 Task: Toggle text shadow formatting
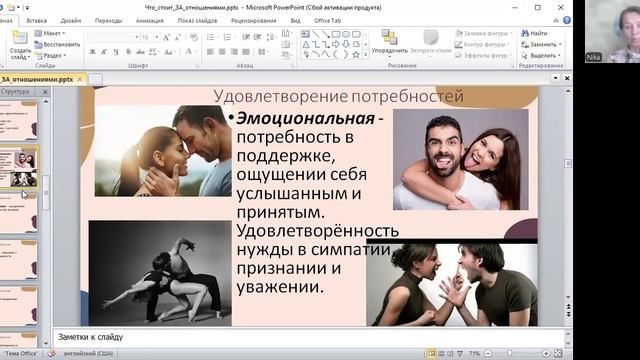(x=128, y=52)
